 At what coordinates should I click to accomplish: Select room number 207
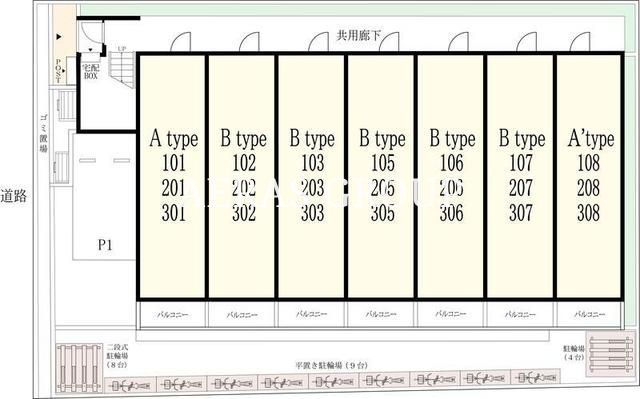(521, 188)
